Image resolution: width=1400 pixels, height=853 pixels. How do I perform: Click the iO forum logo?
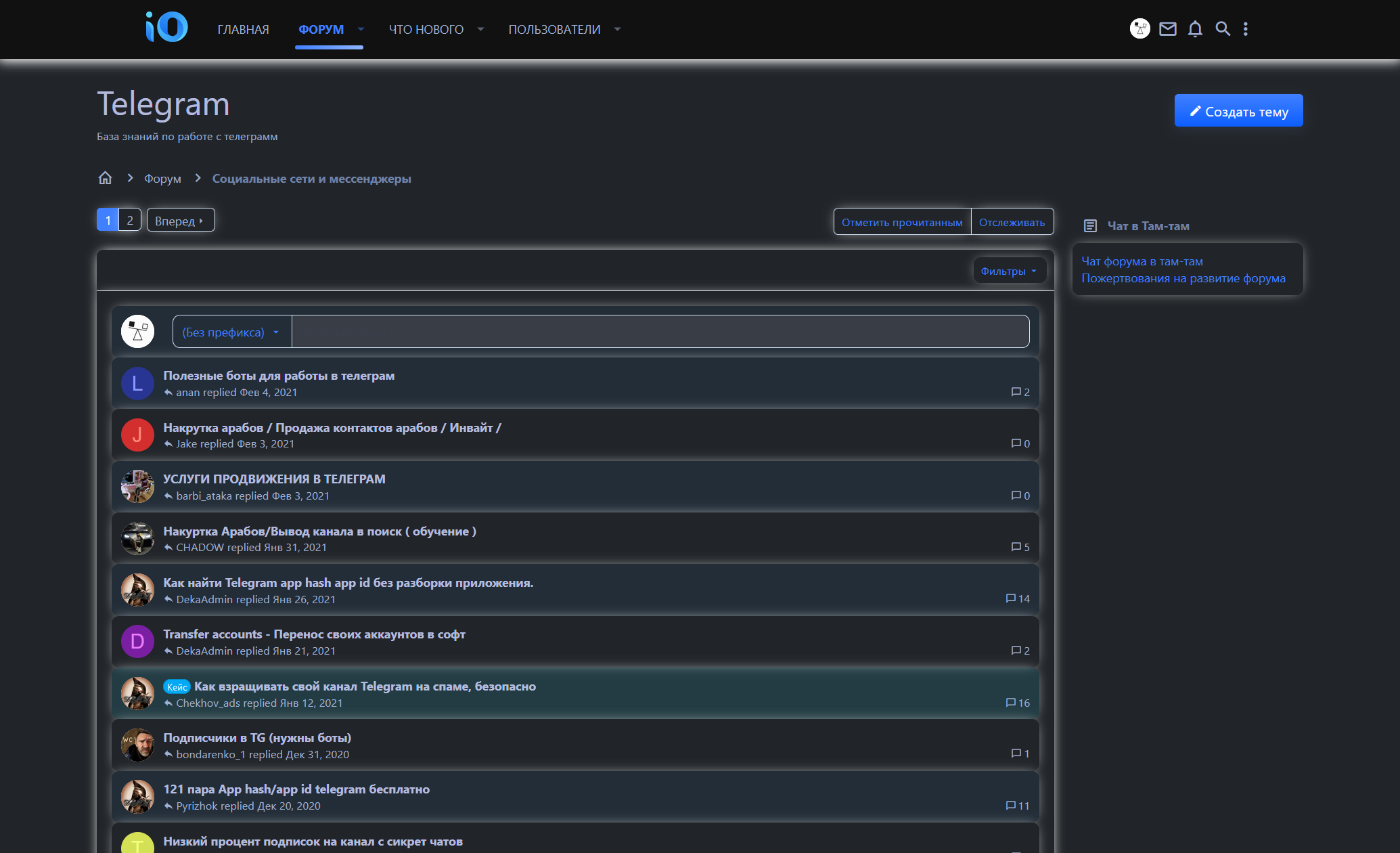click(166, 28)
